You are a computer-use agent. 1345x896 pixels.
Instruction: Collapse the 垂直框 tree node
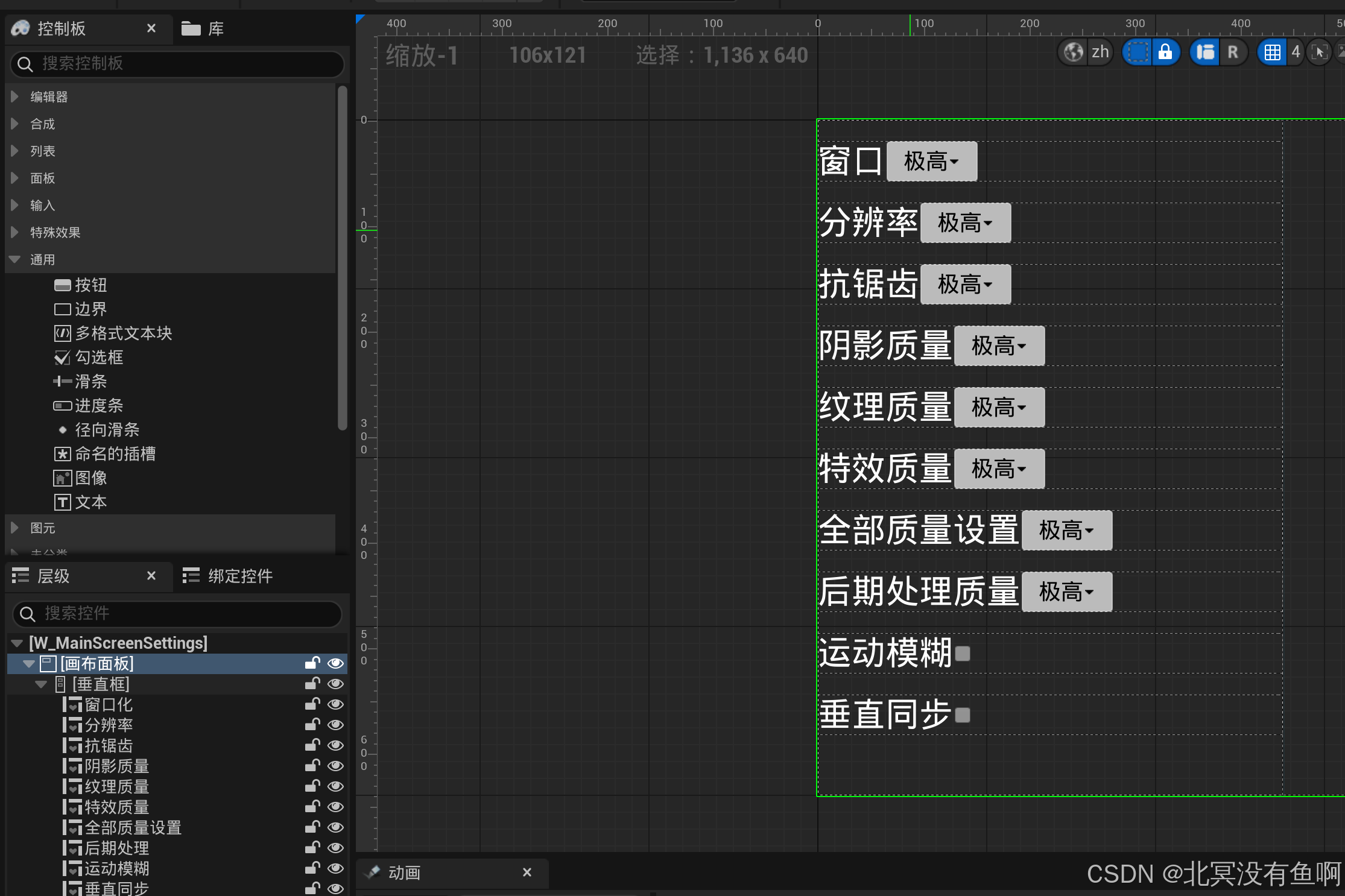click(x=41, y=684)
